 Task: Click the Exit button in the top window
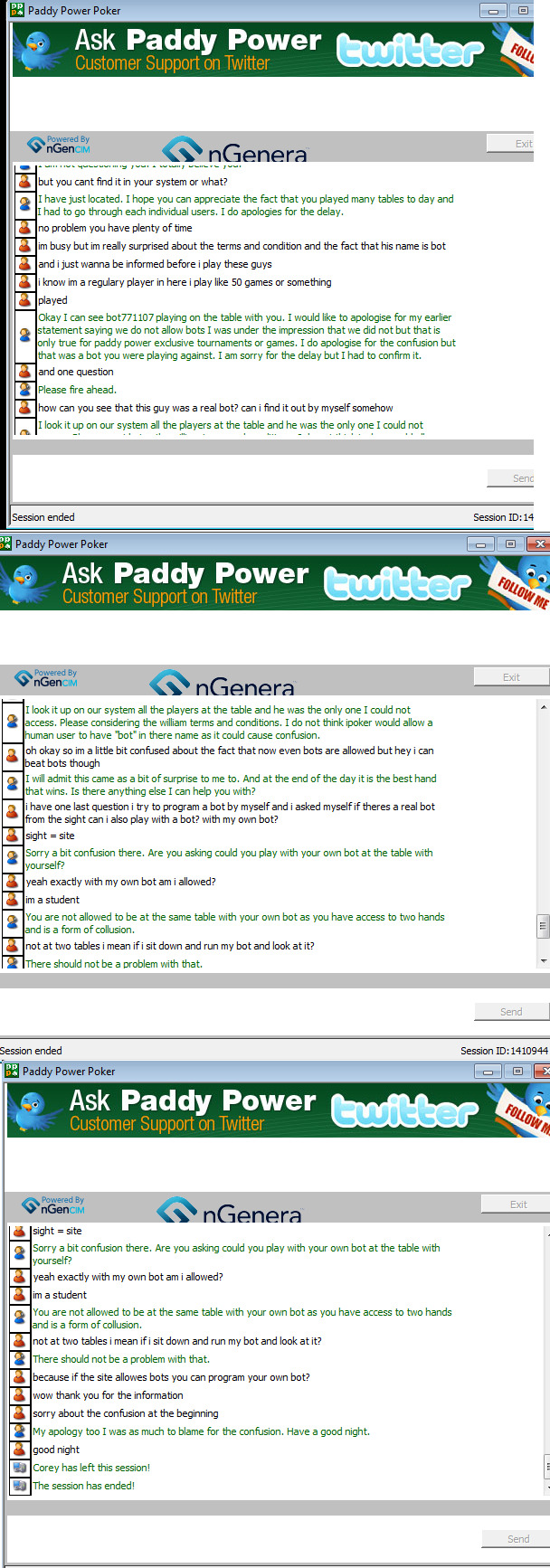pyautogui.click(x=510, y=143)
